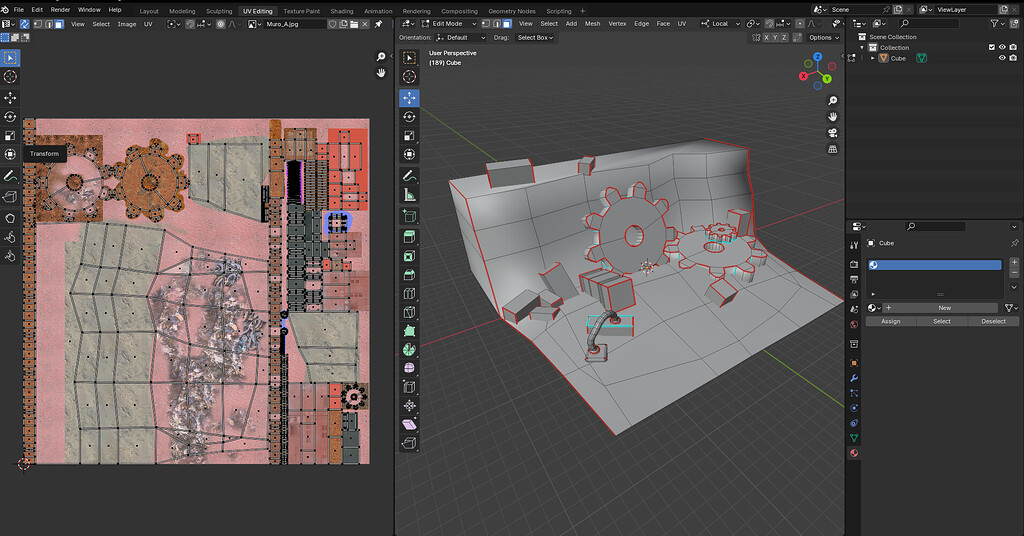This screenshot has width=1024, height=536.
Task: Click the Rotate tool in the 3D viewport
Action: (409, 117)
